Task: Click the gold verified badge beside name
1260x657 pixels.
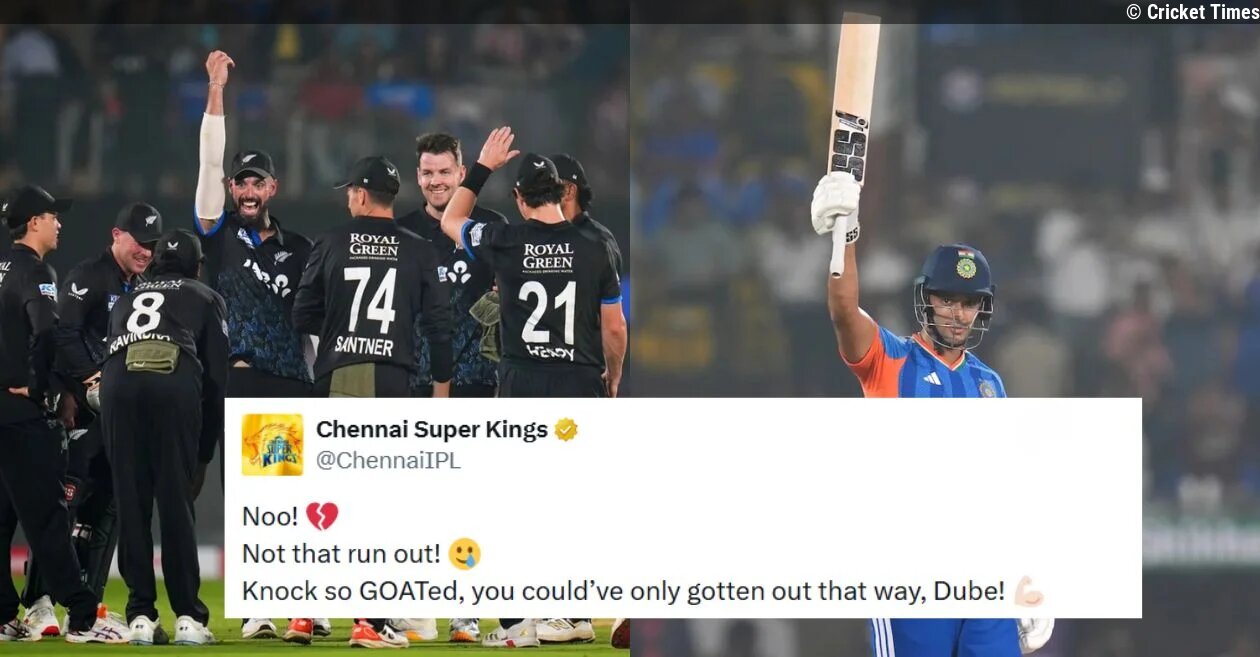Action: 566,430
